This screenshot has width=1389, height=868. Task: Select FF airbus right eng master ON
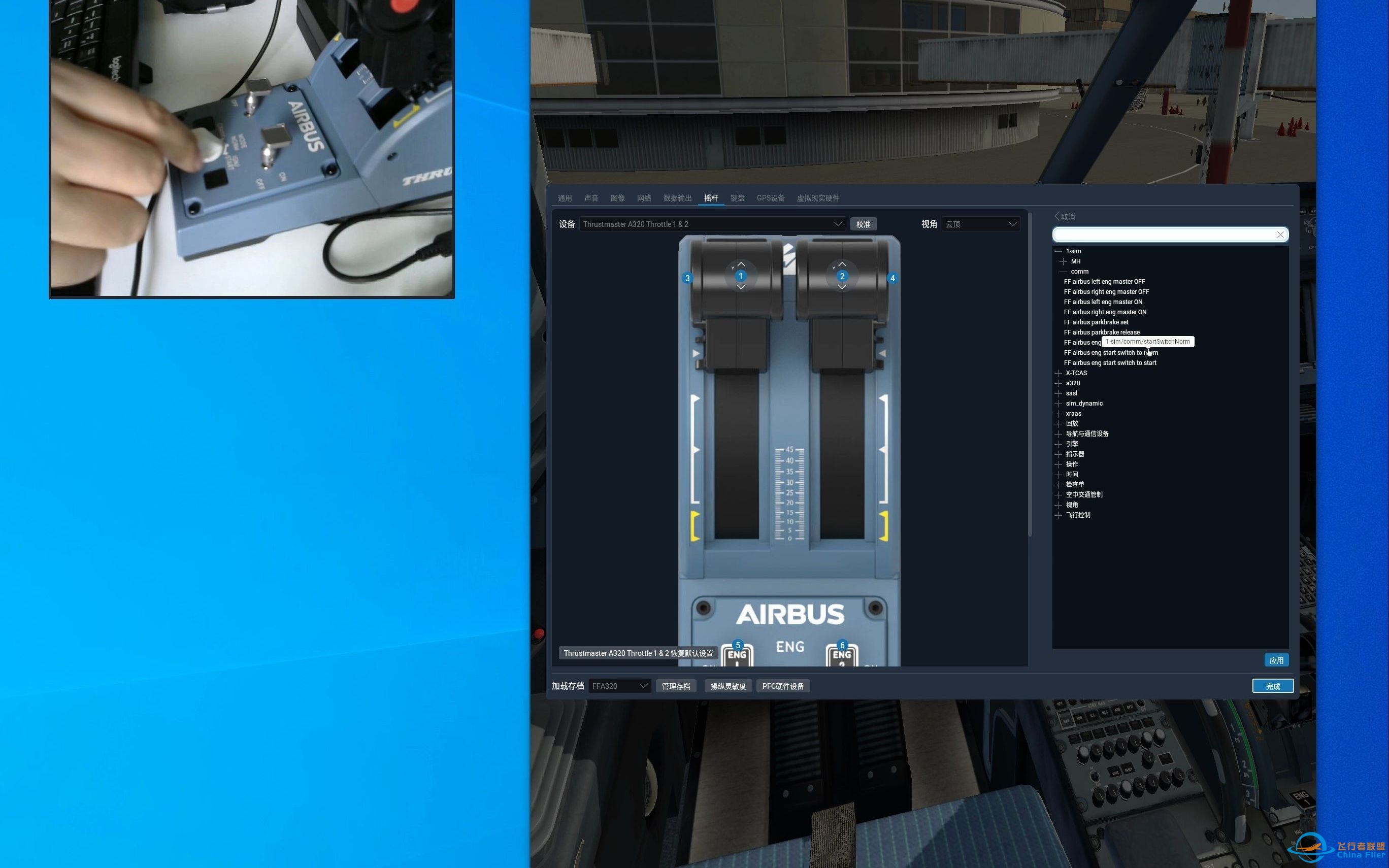1105,312
